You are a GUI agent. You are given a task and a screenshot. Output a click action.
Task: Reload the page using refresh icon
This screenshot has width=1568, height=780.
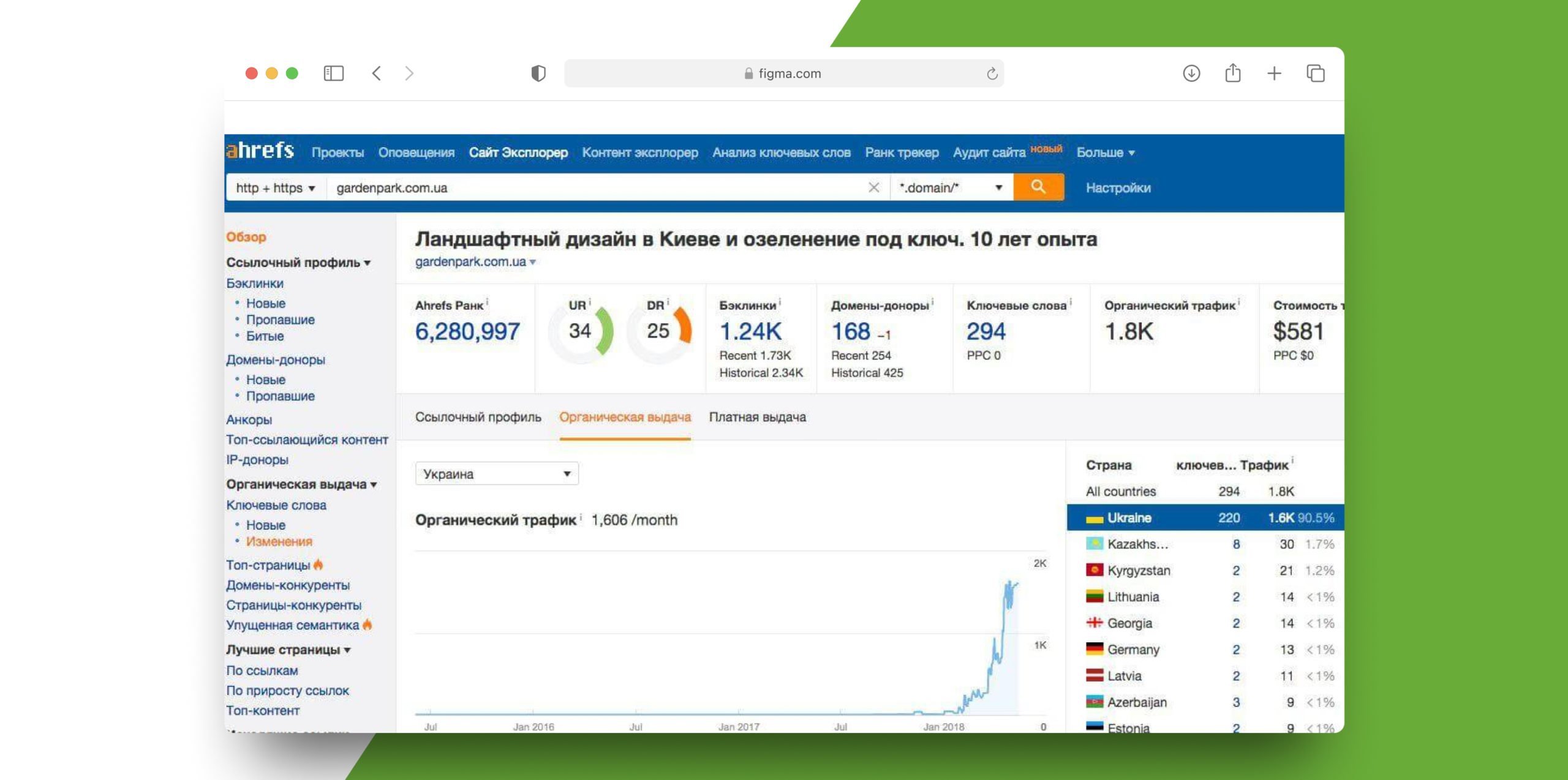(992, 73)
